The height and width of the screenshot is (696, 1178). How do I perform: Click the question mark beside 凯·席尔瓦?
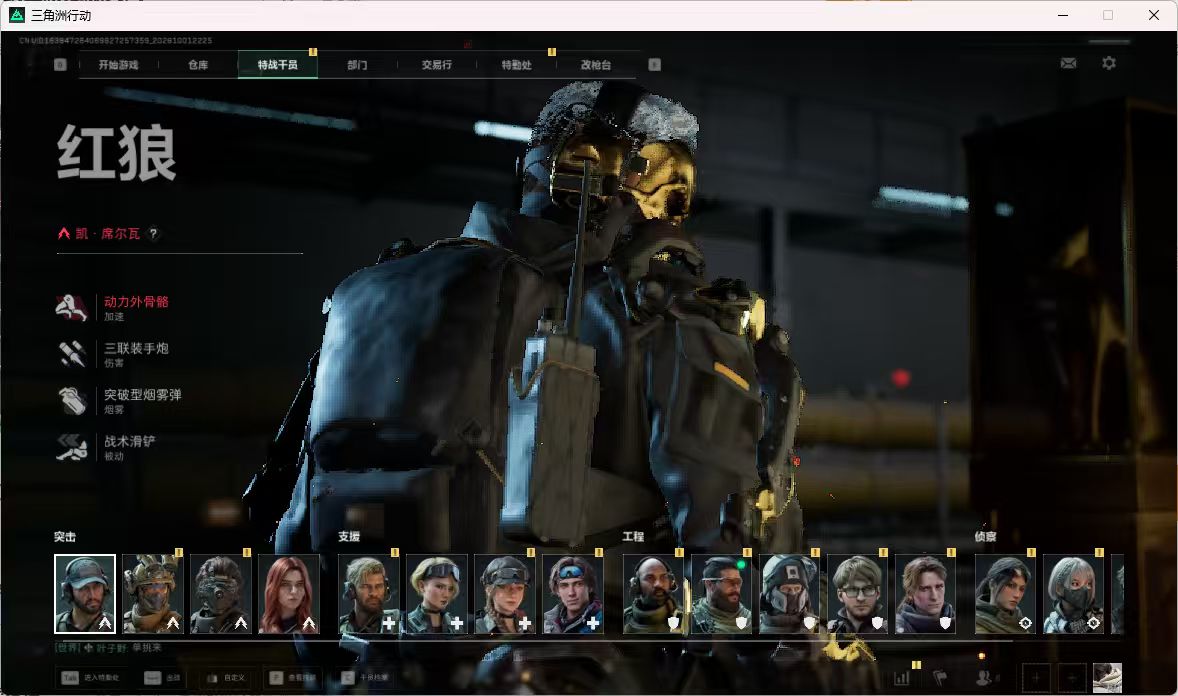pos(153,234)
